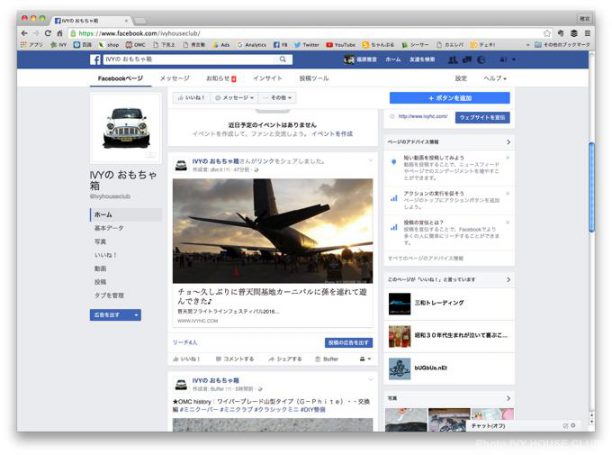Click the ＋ボタンを追加 button
Screen dimensions: 612x455
(x=449, y=98)
